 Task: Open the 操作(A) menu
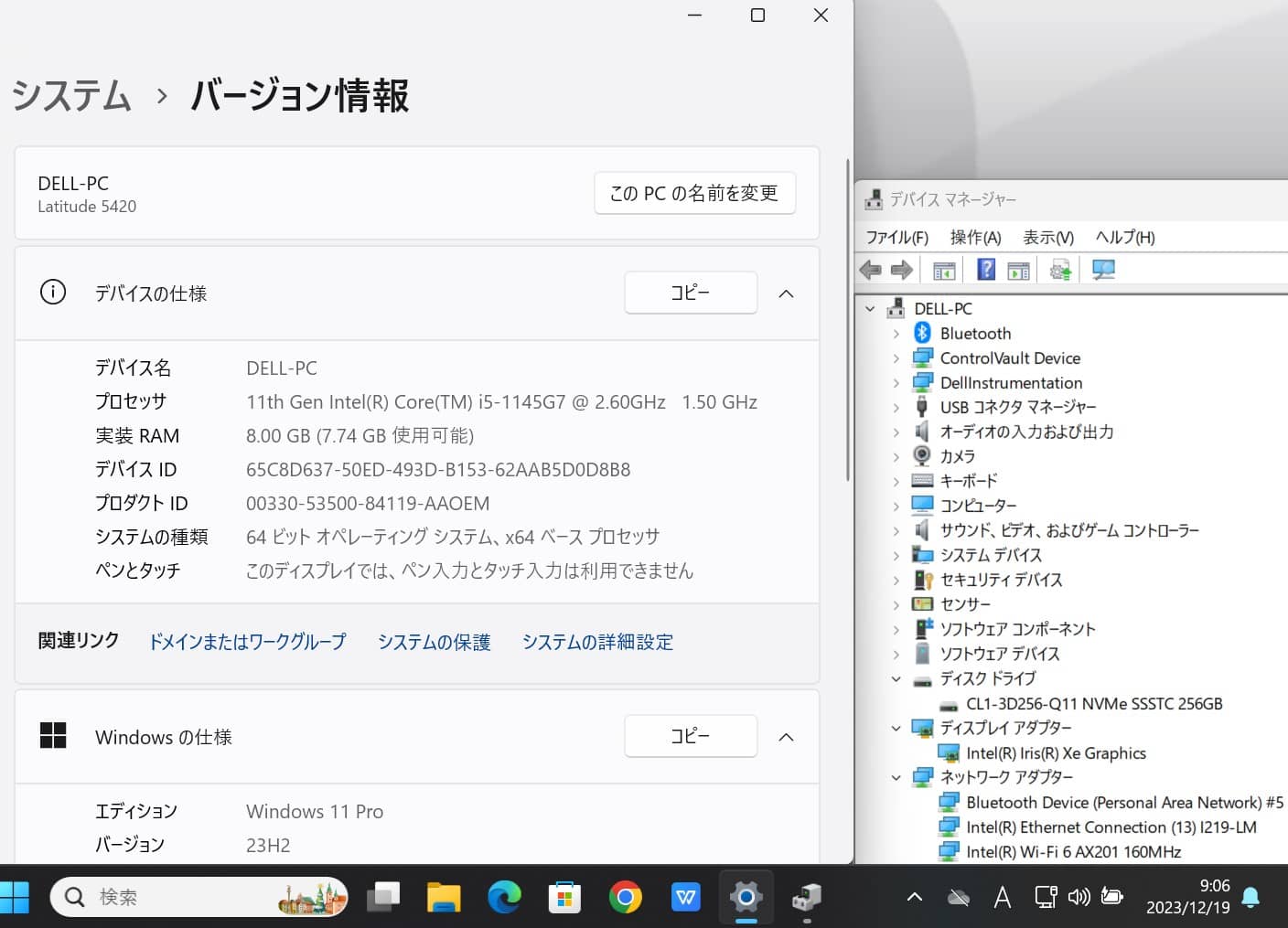click(x=976, y=238)
